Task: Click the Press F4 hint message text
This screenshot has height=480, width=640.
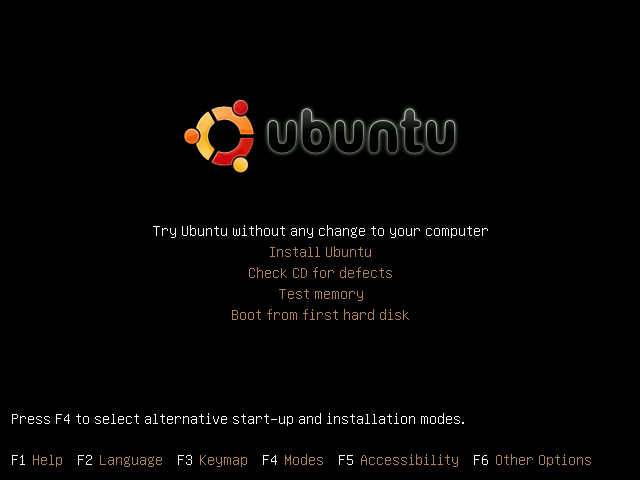Action: pyautogui.click(x=238, y=419)
